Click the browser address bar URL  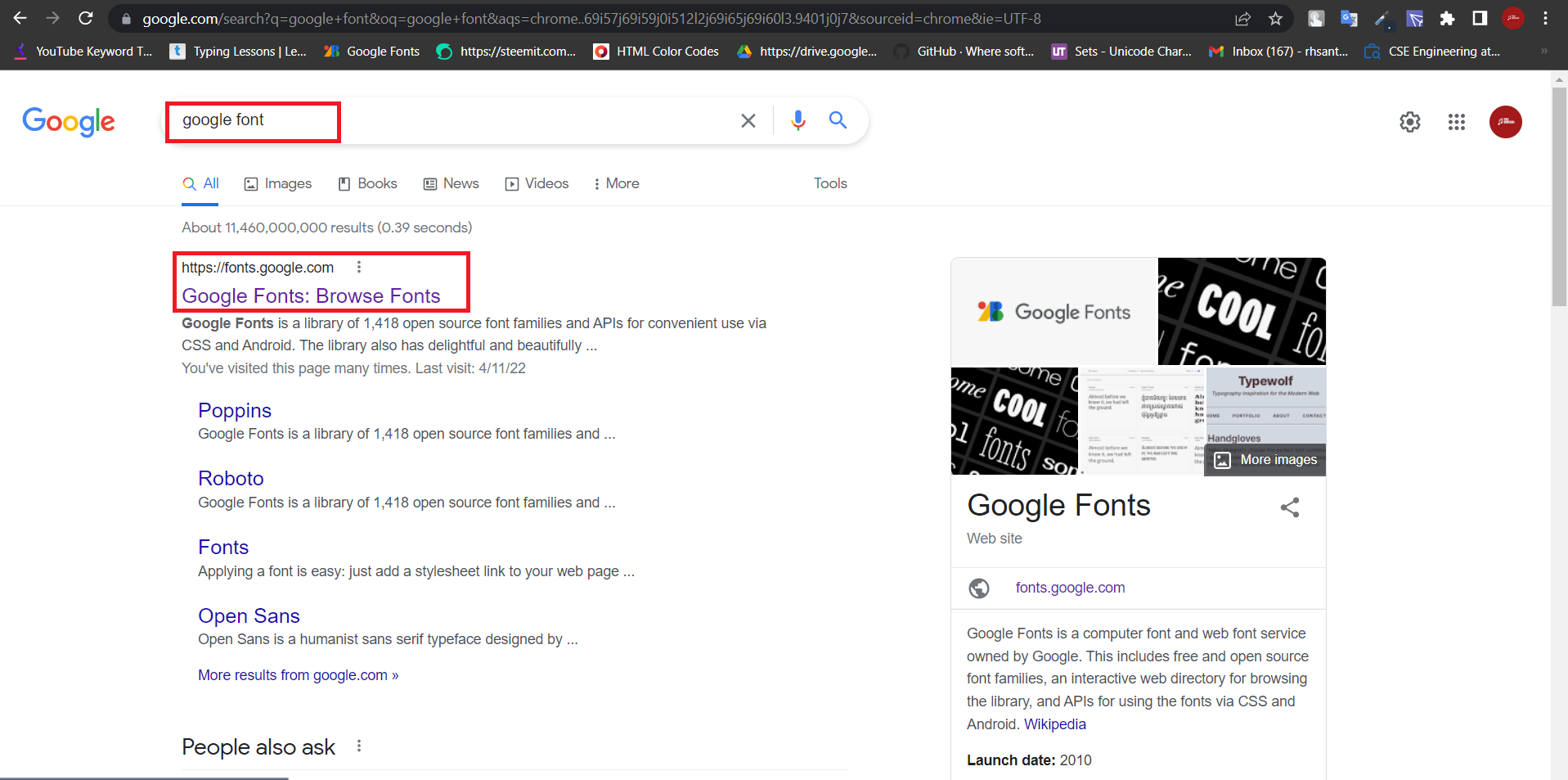pyautogui.click(x=591, y=18)
